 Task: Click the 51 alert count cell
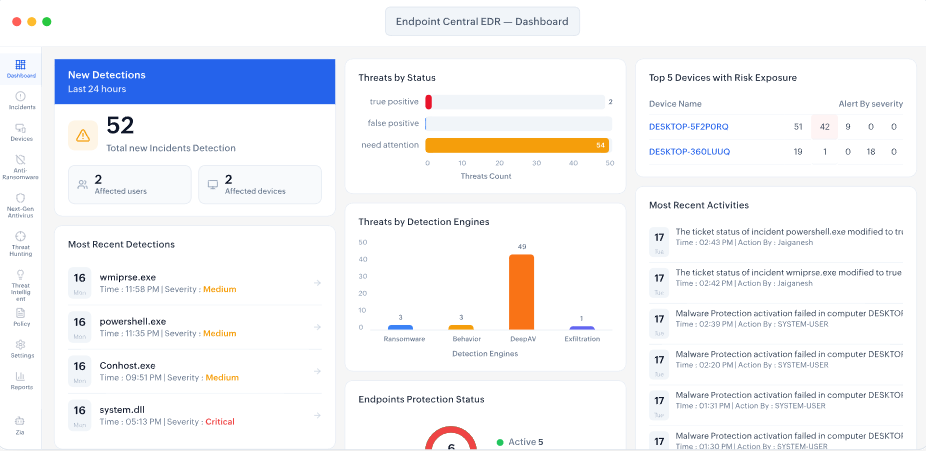[798, 127]
